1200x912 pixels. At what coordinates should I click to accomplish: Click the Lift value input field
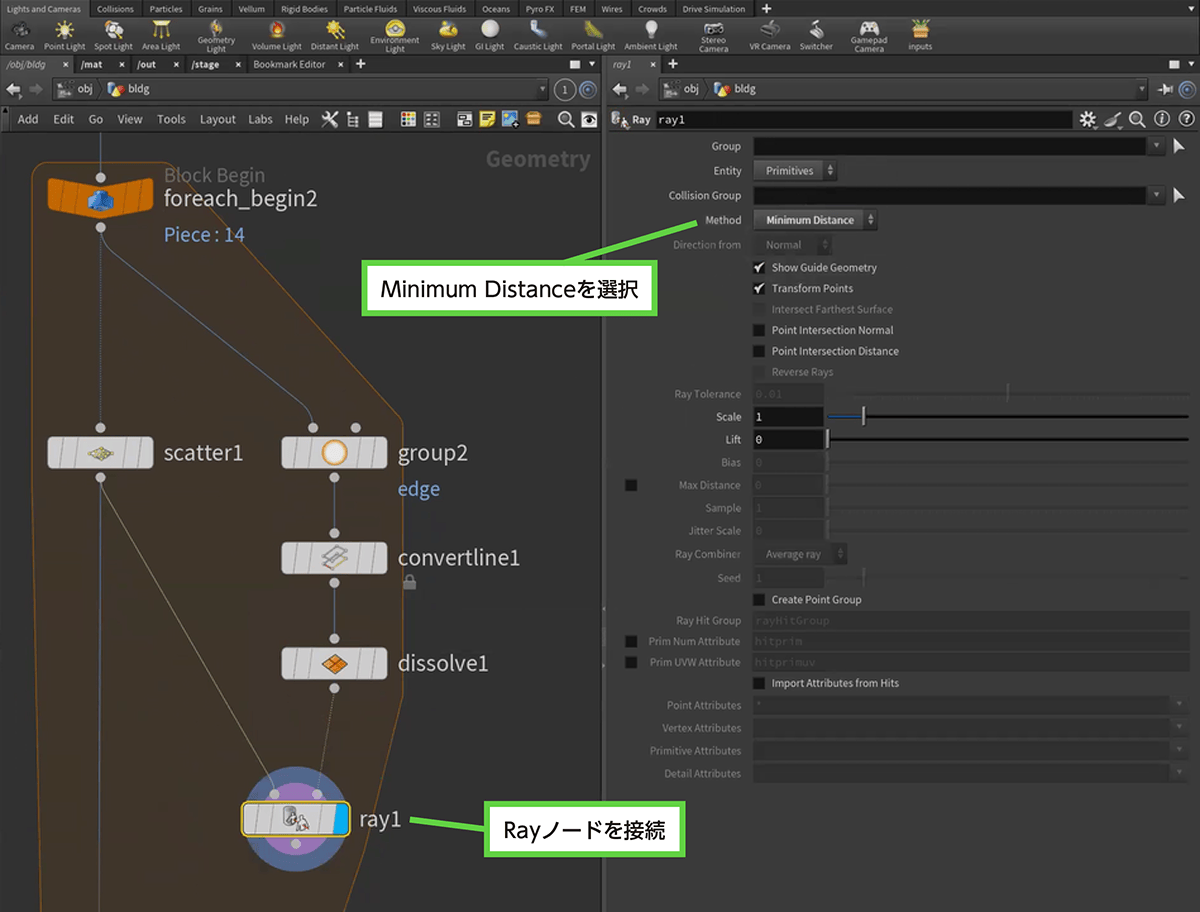(788, 439)
